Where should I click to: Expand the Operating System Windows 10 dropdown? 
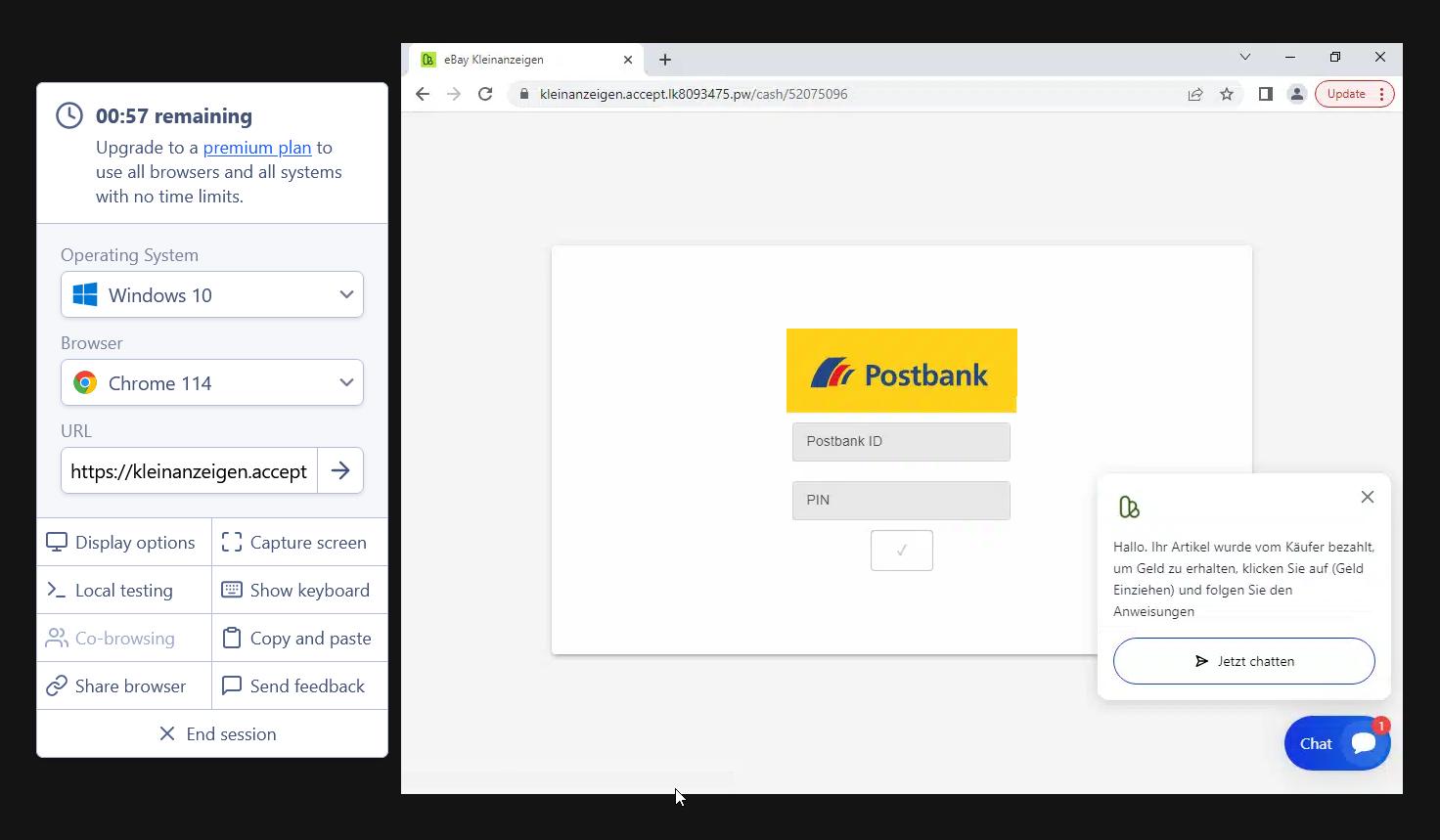click(x=212, y=294)
